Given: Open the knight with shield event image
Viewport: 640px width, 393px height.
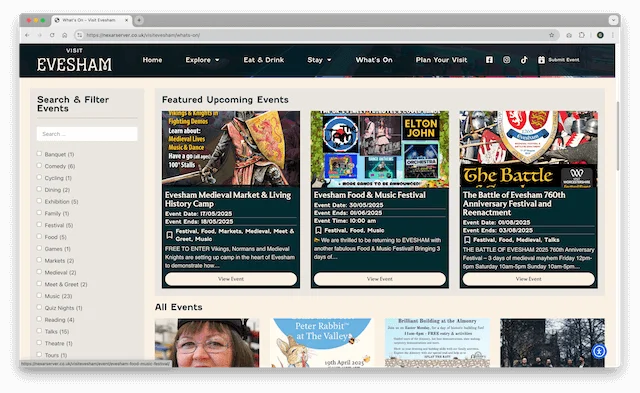Looking at the screenshot, I should tap(231, 149).
